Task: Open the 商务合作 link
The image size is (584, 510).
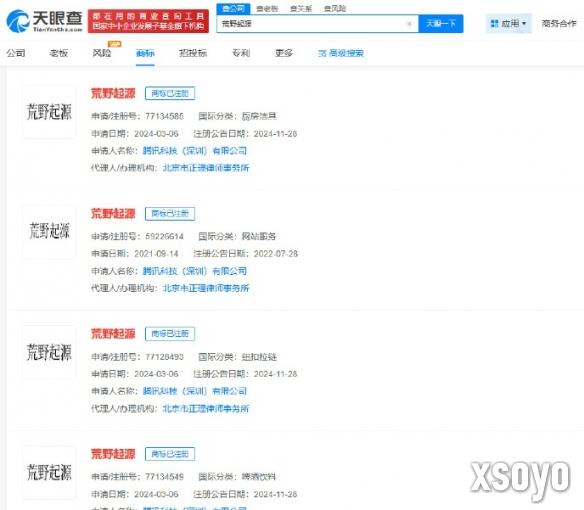Action: pos(559,23)
